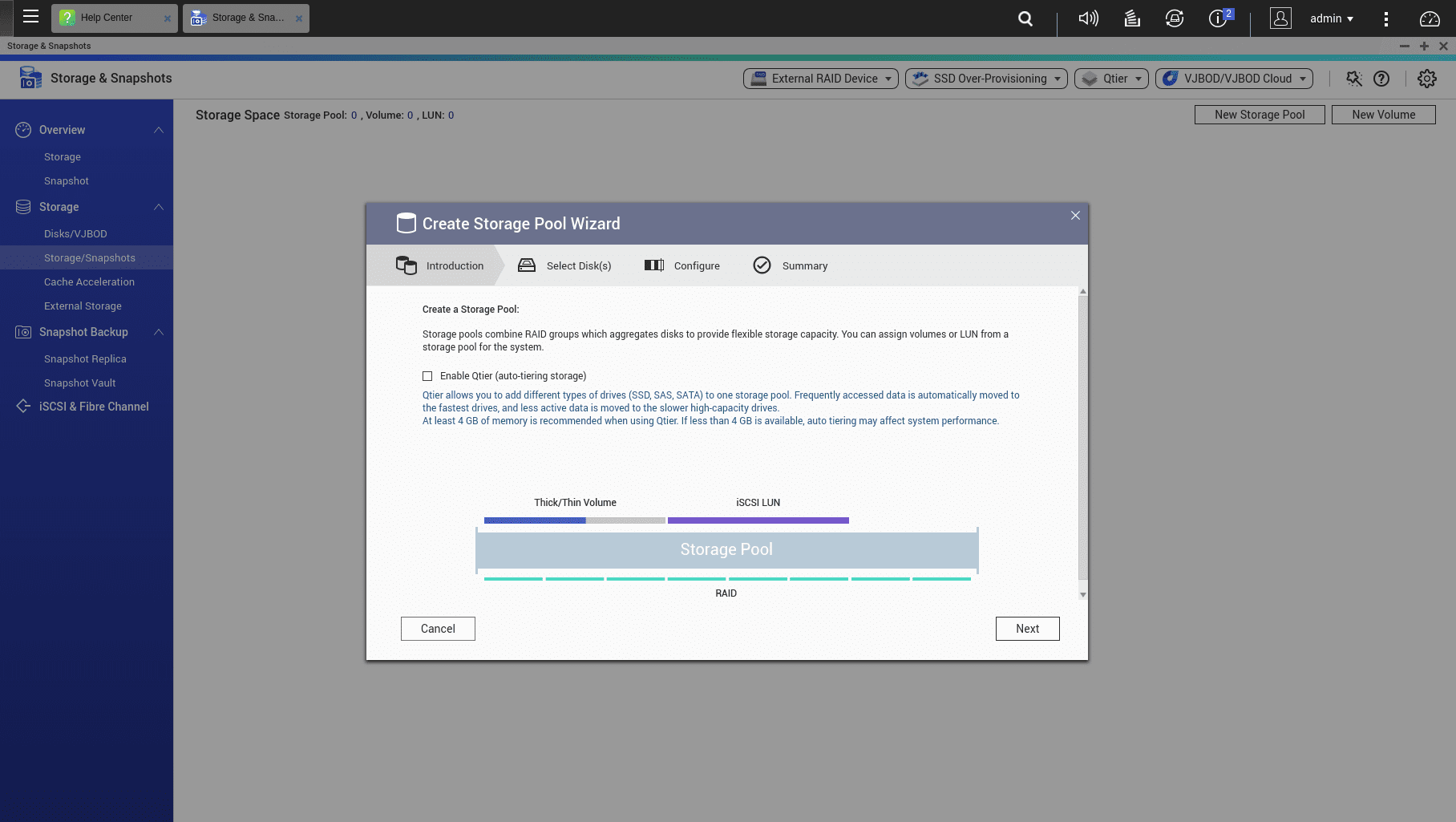Close the Help Center tab
Viewport: 1456px width, 822px height.
[168, 18]
